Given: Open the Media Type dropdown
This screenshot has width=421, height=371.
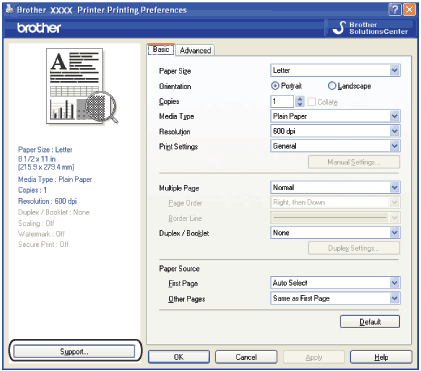Looking at the screenshot, I should coord(335,116).
